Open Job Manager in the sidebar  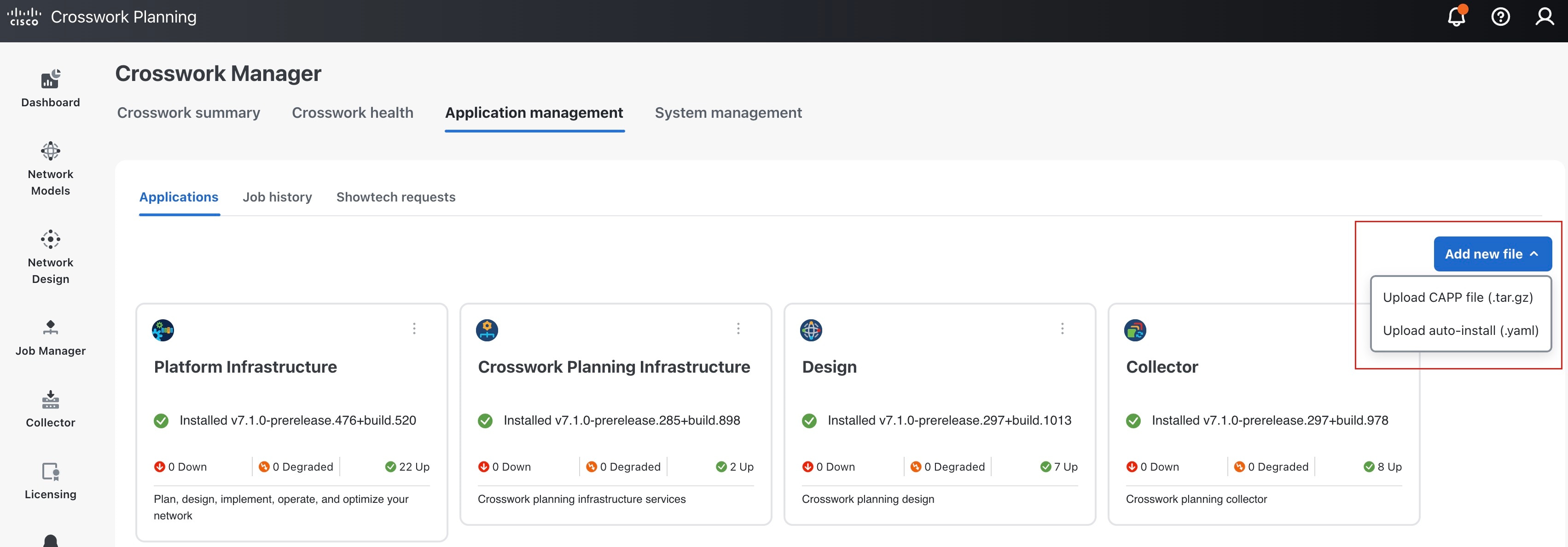pos(51,338)
